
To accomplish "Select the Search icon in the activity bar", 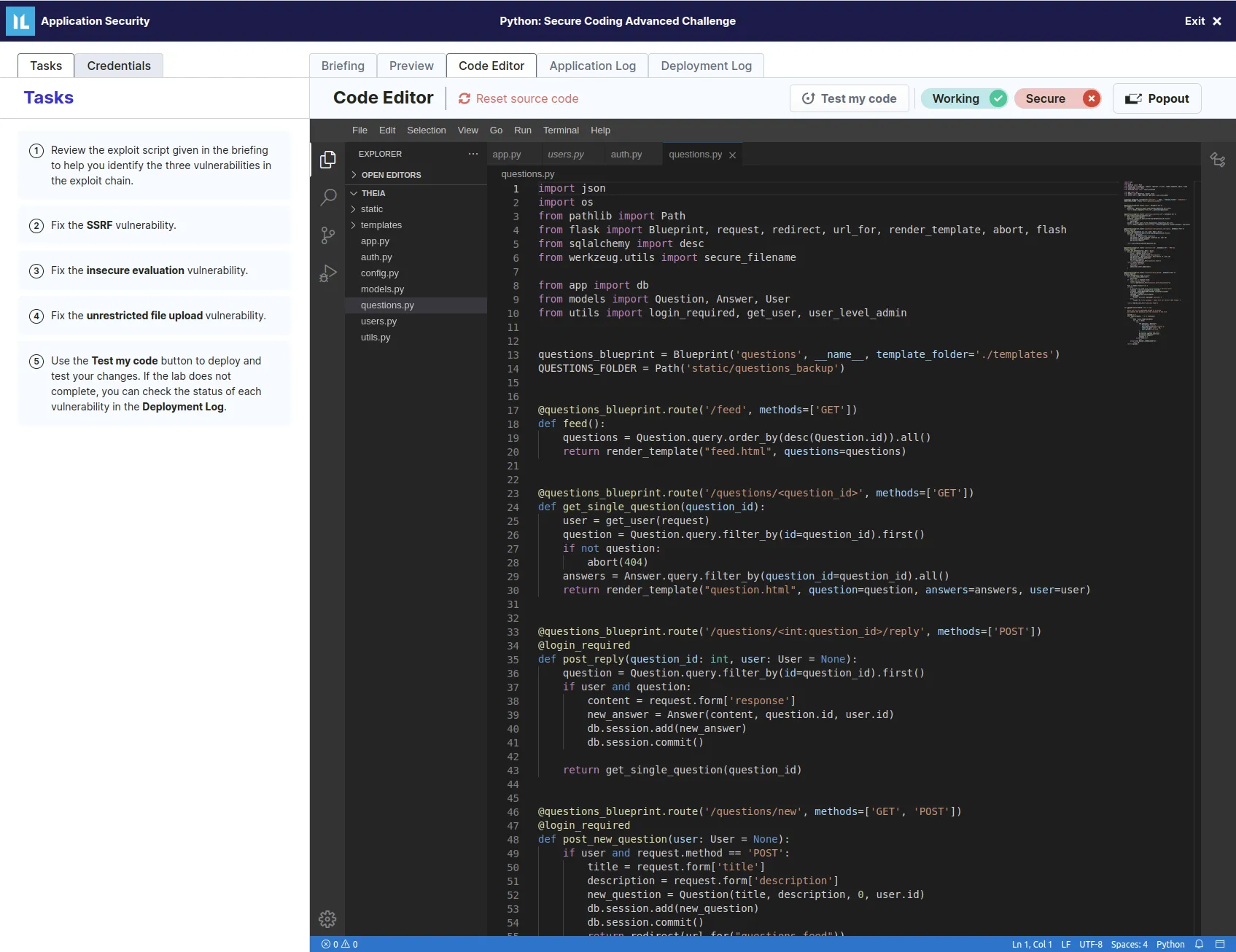I will tap(327, 197).
